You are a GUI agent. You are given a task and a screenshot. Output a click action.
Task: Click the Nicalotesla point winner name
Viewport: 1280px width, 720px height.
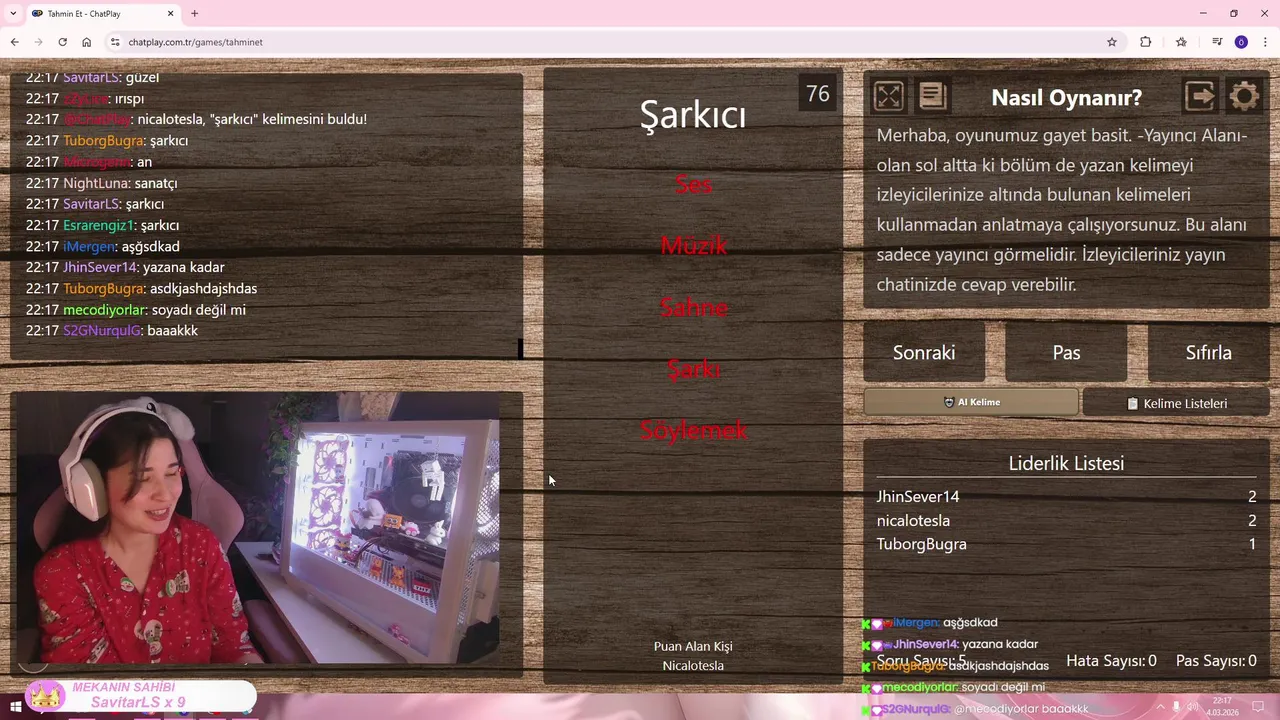pyautogui.click(x=693, y=666)
